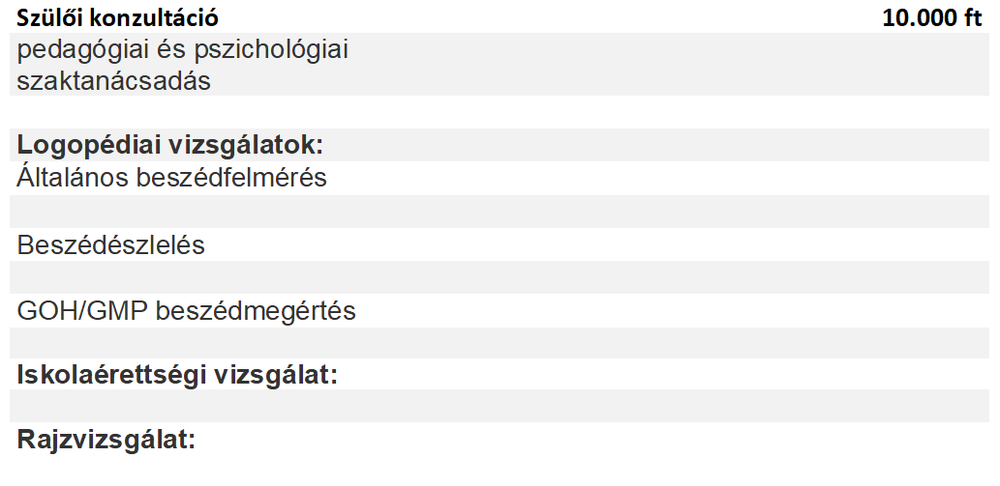The height and width of the screenshot is (486, 1000).
Task: Click empty gray row below Beszédészlelés
Action: point(500,277)
